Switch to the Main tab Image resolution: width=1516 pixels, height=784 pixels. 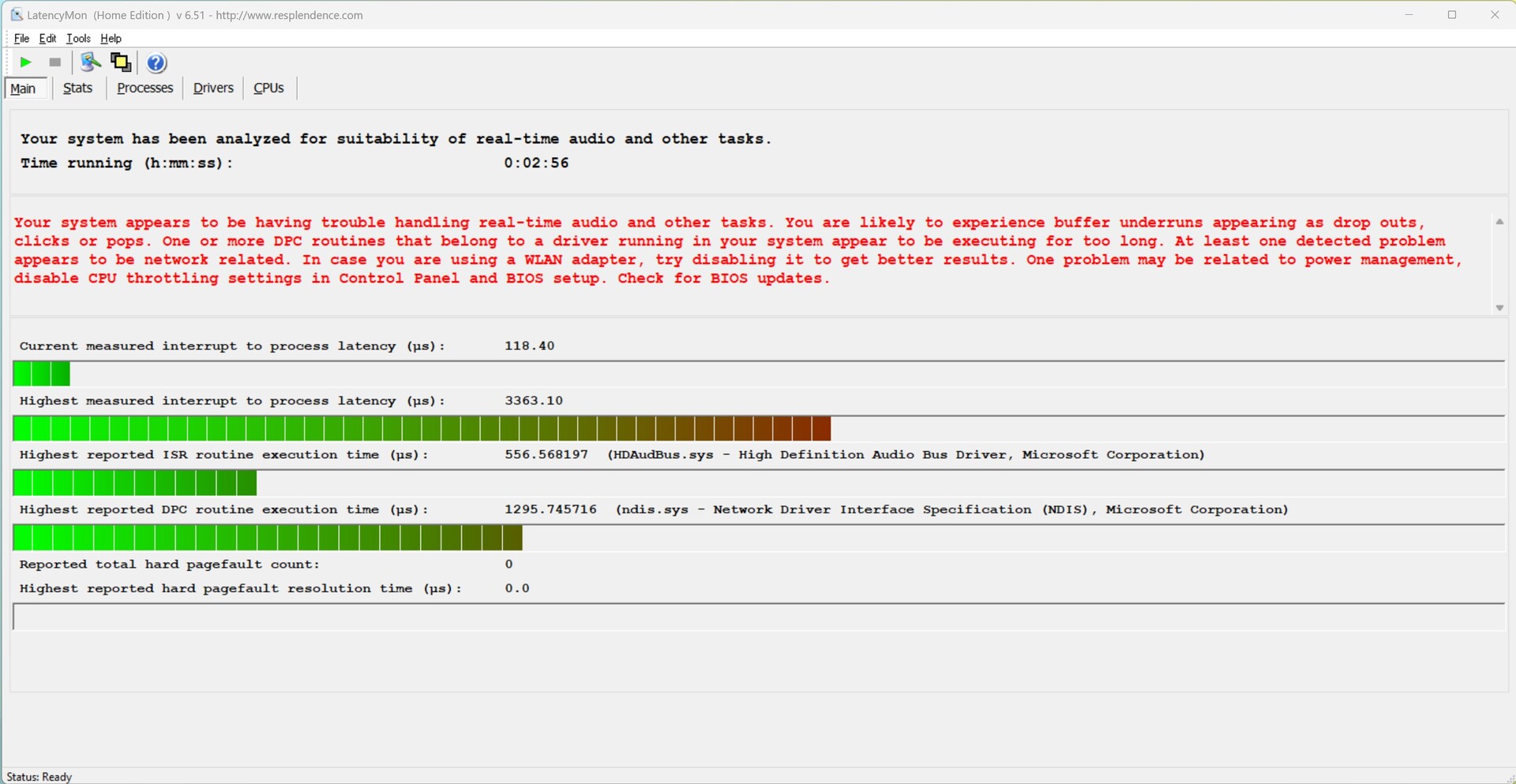point(24,88)
